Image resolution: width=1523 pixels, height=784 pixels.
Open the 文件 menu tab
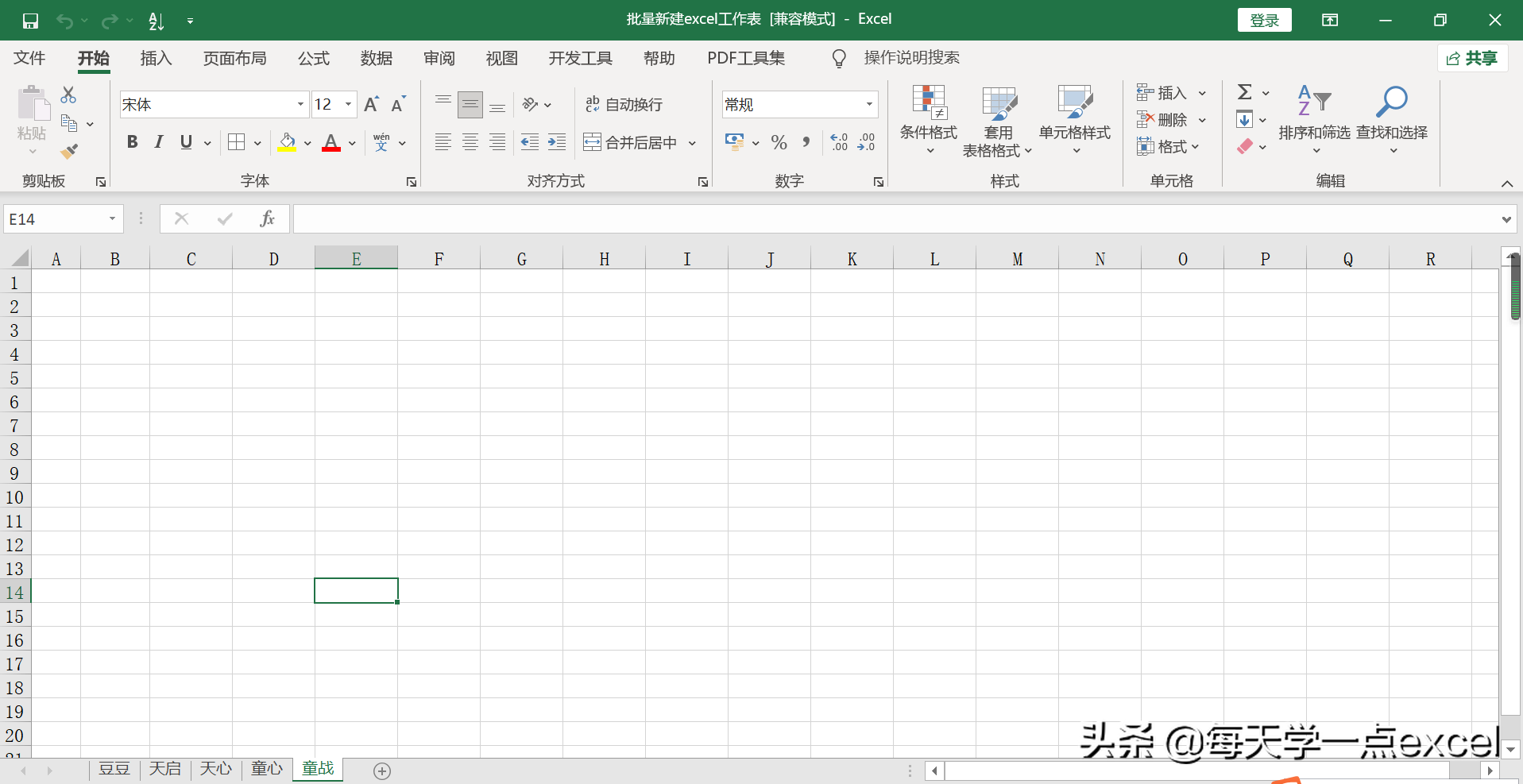29,58
